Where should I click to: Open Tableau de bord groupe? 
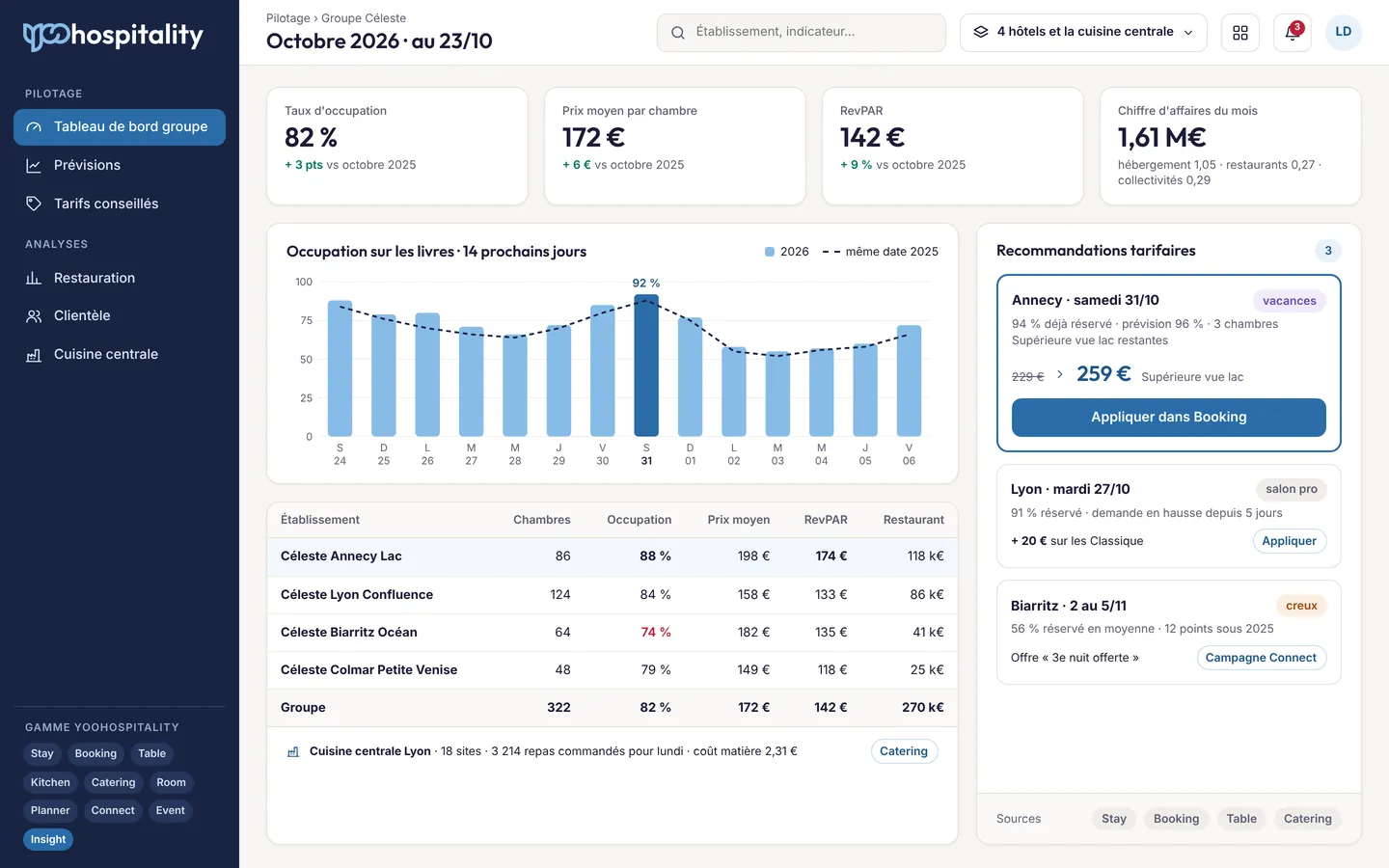120,127
